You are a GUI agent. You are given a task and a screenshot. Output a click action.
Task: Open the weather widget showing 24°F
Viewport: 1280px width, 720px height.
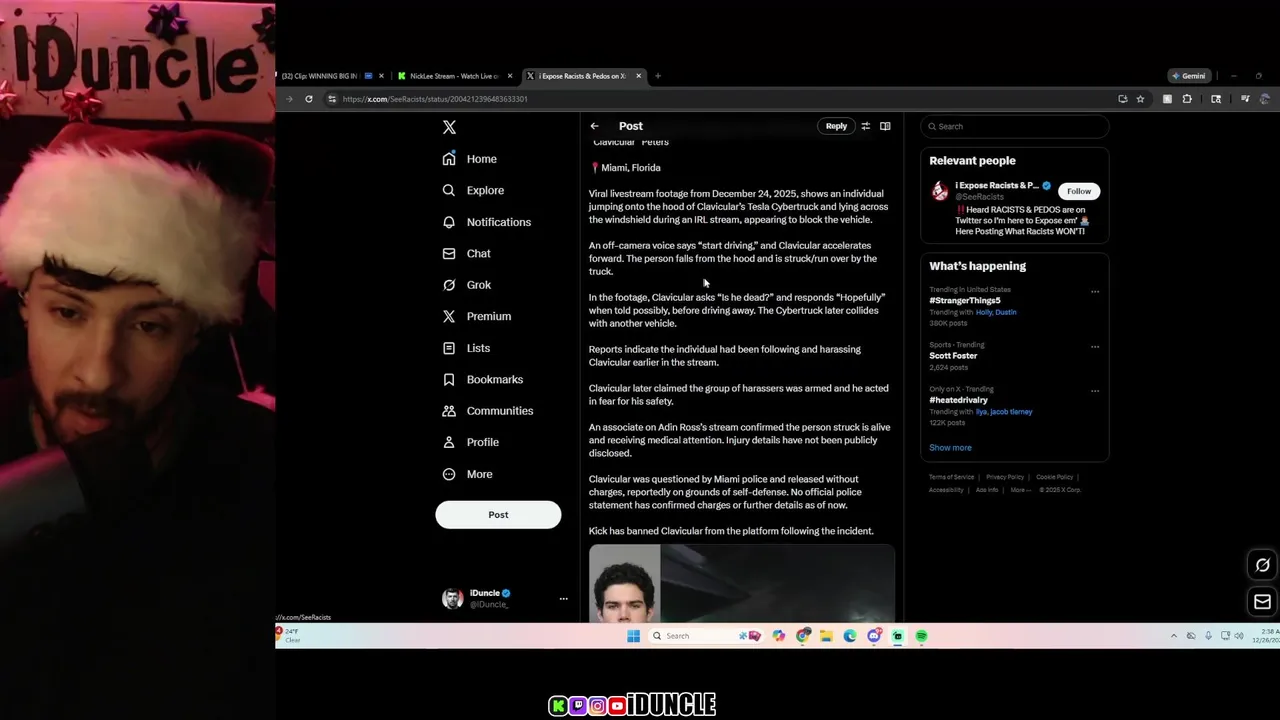pos(290,636)
